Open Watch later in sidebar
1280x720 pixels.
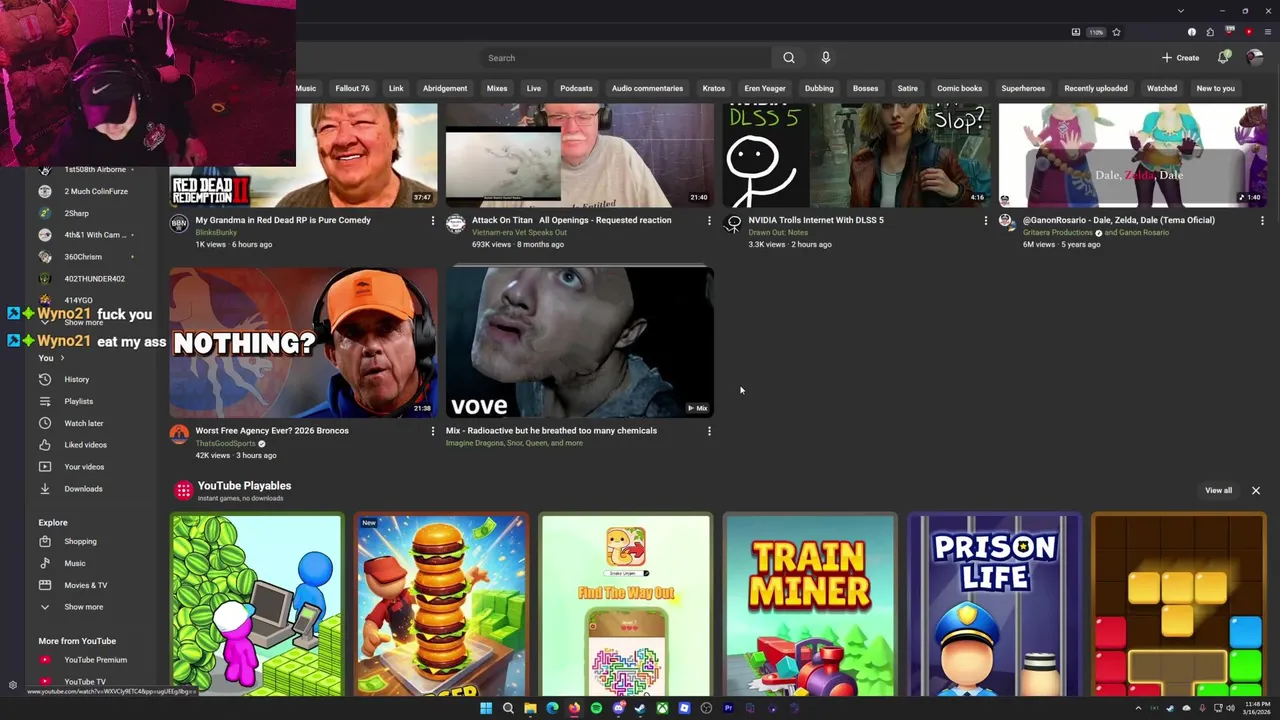point(83,423)
